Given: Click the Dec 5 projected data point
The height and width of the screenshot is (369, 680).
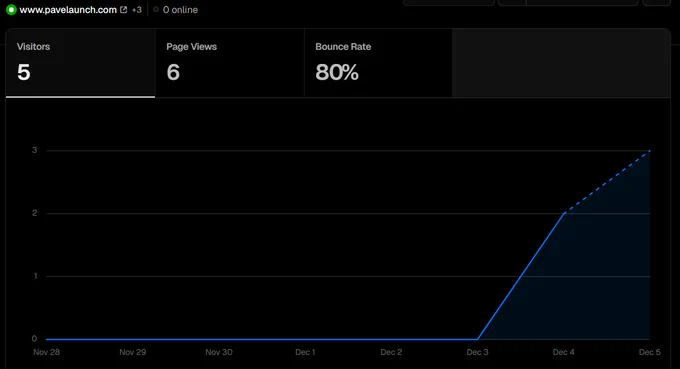Looking at the screenshot, I should (x=650, y=150).
